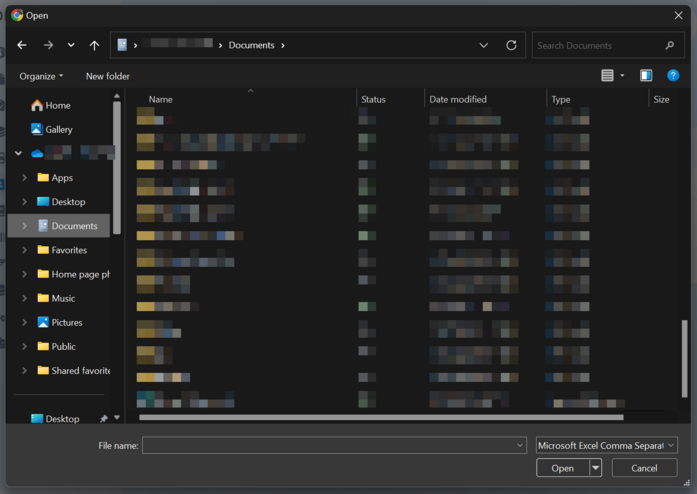The height and width of the screenshot is (494, 697).
Task: Click the Forward navigation arrow
Action: coord(48,46)
